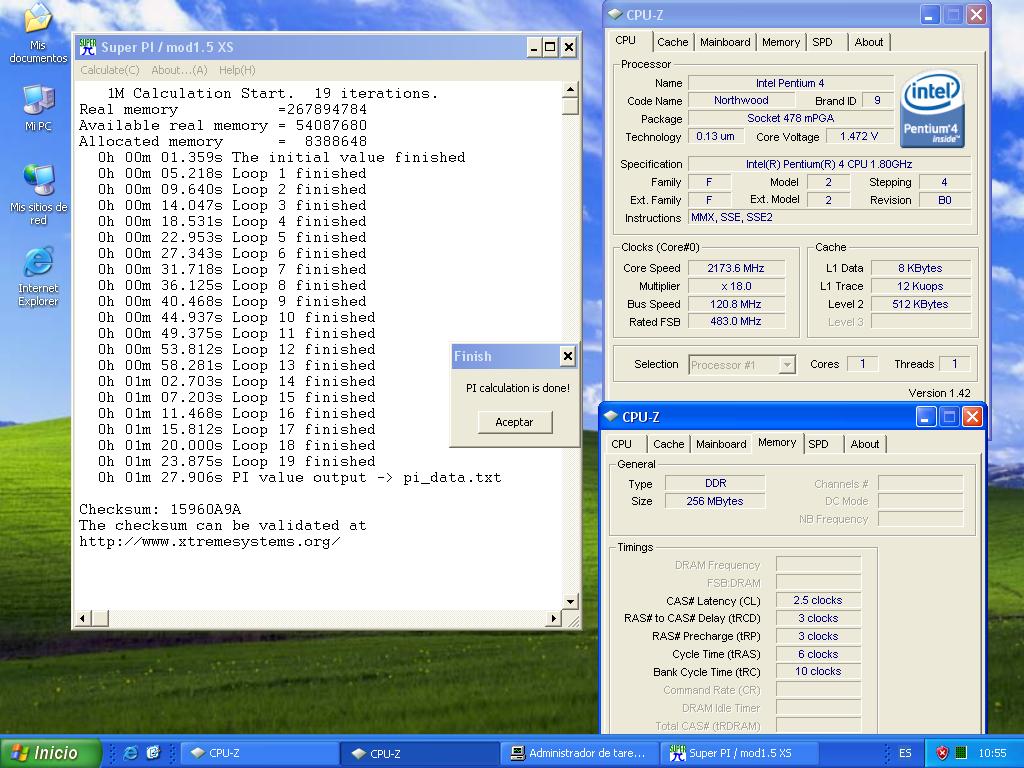Switch to second CPU-Z taskbar button

tap(419, 753)
